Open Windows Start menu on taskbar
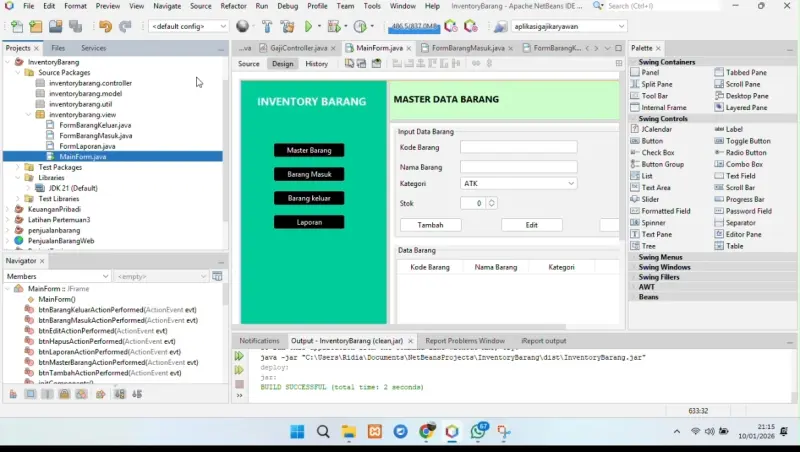Image resolution: width=800 pixels, height=452 pixels. [297, 432]
